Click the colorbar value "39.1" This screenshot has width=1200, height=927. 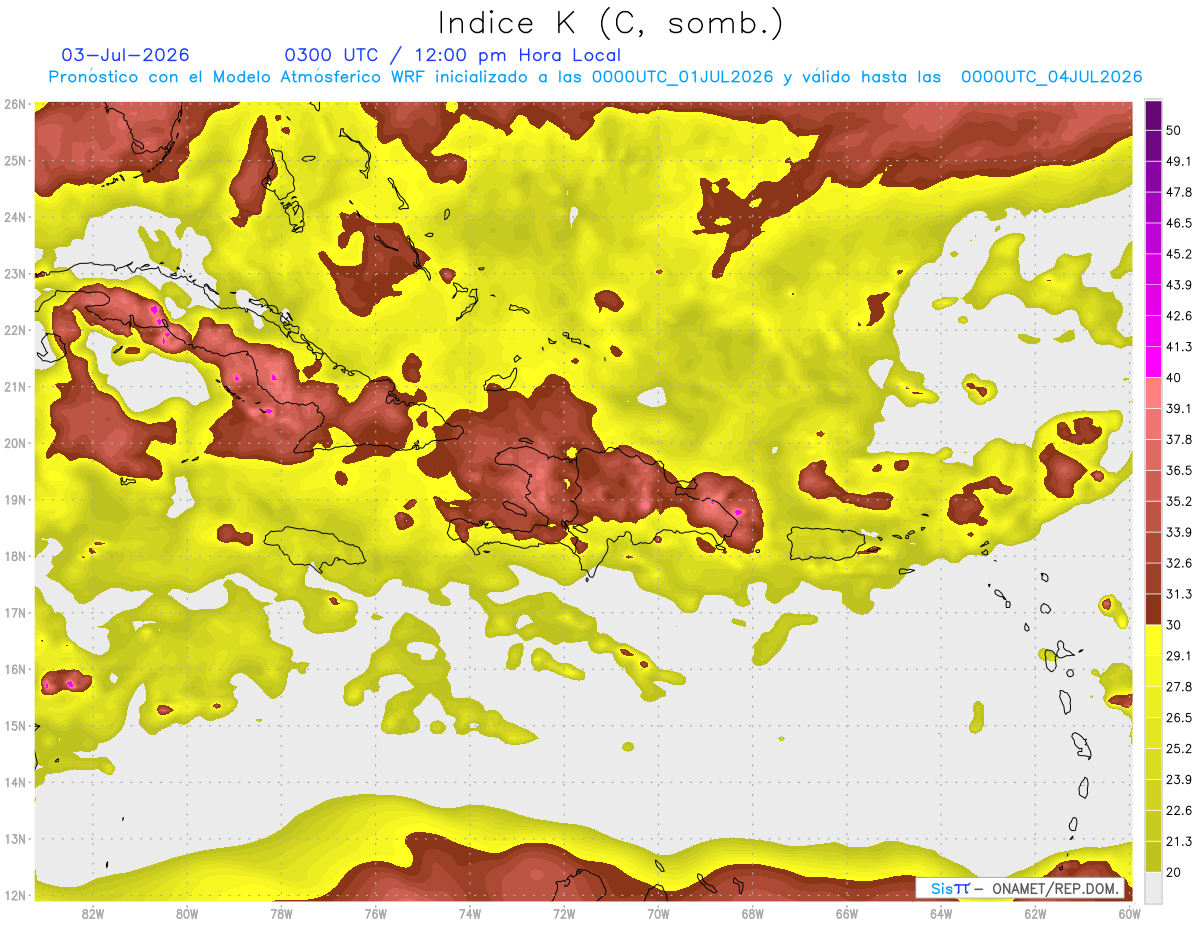1180,408
